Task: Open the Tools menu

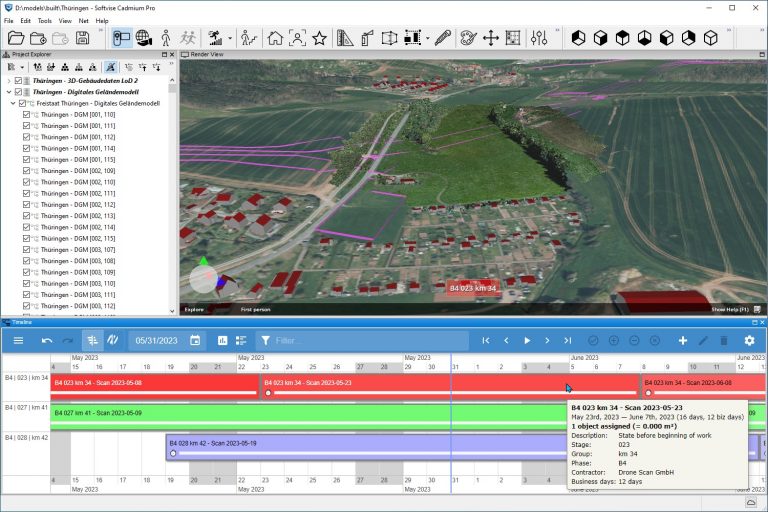Action: (x=44, y=20)
